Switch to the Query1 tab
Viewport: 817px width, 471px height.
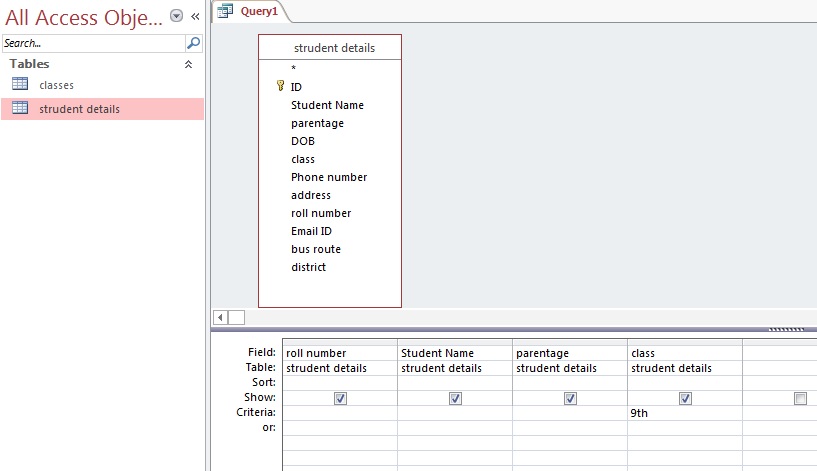pos(259,11)
